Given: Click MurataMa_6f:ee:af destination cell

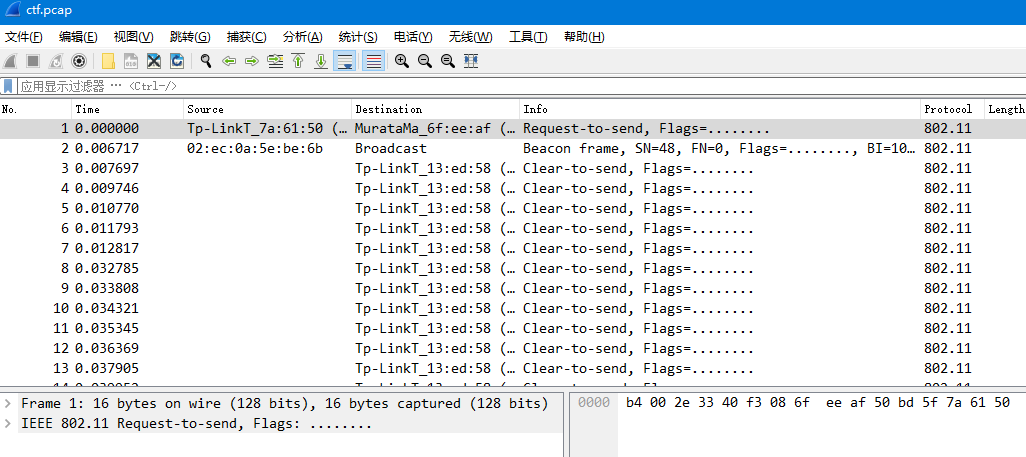Looking at the screenshot, I should coord(436,128).
